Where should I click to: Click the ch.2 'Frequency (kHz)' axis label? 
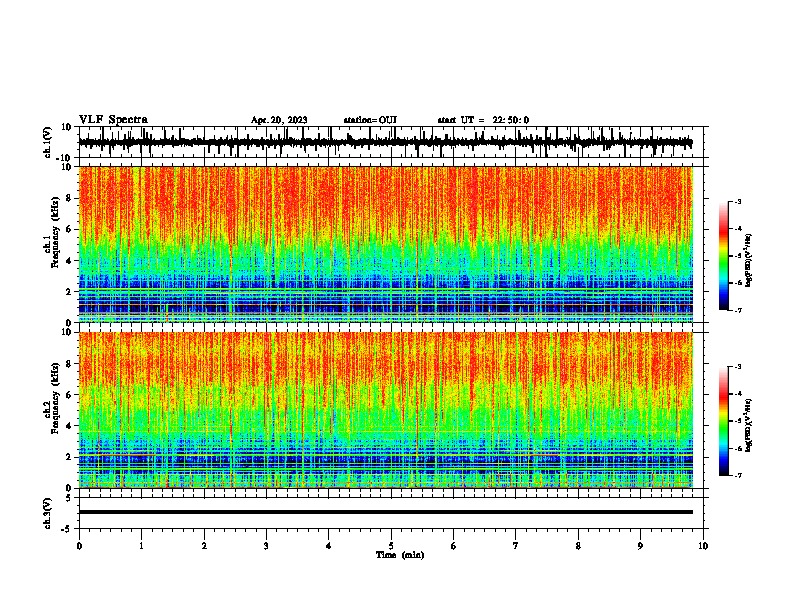pyautogui.click(x=55, y=398)
